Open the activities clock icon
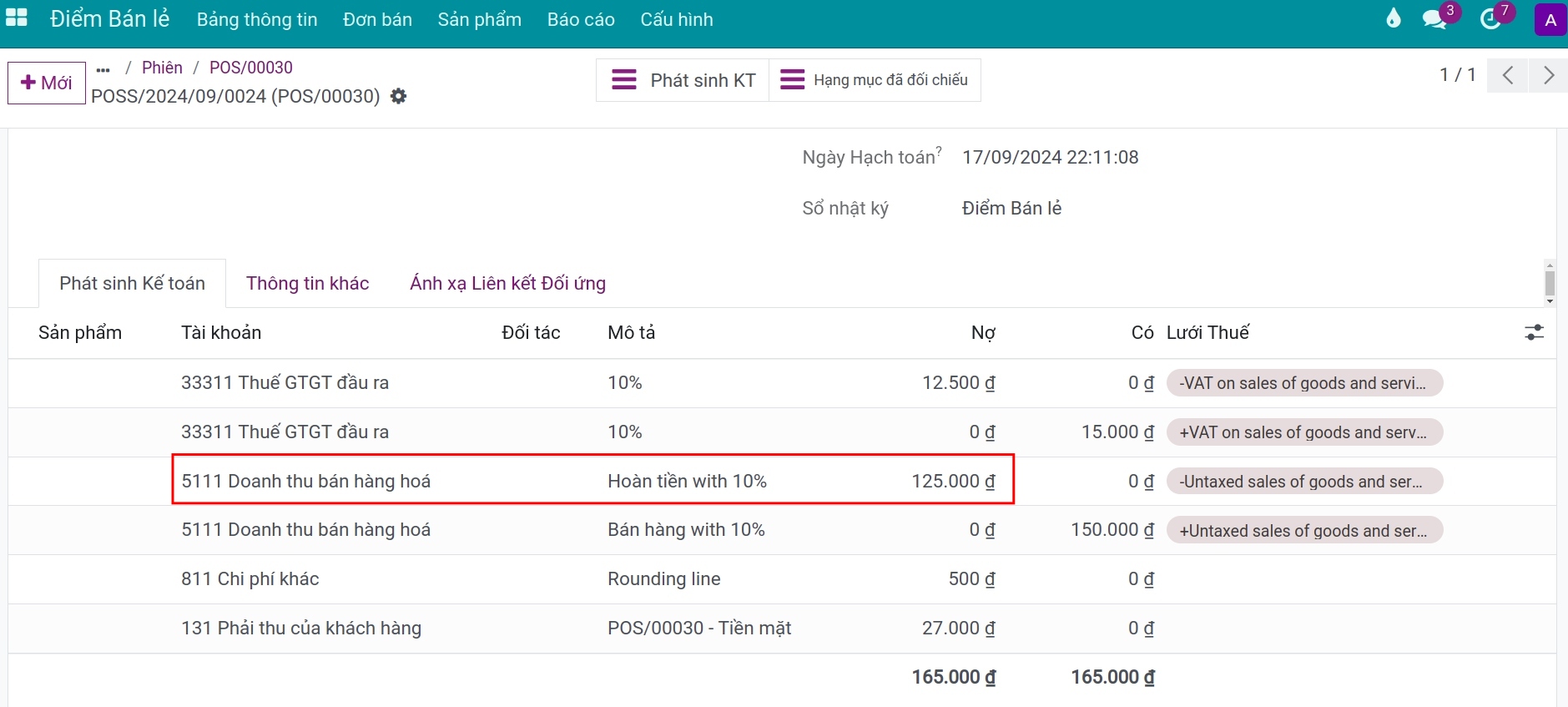Screen dimensions: 1568x707 click(1490, 19)
